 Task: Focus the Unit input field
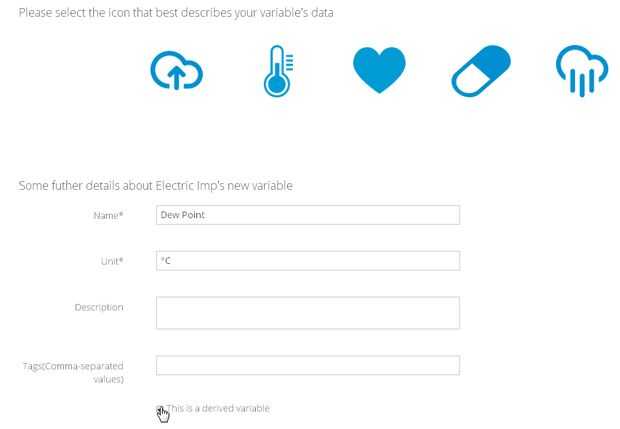(x=307, y=261)
